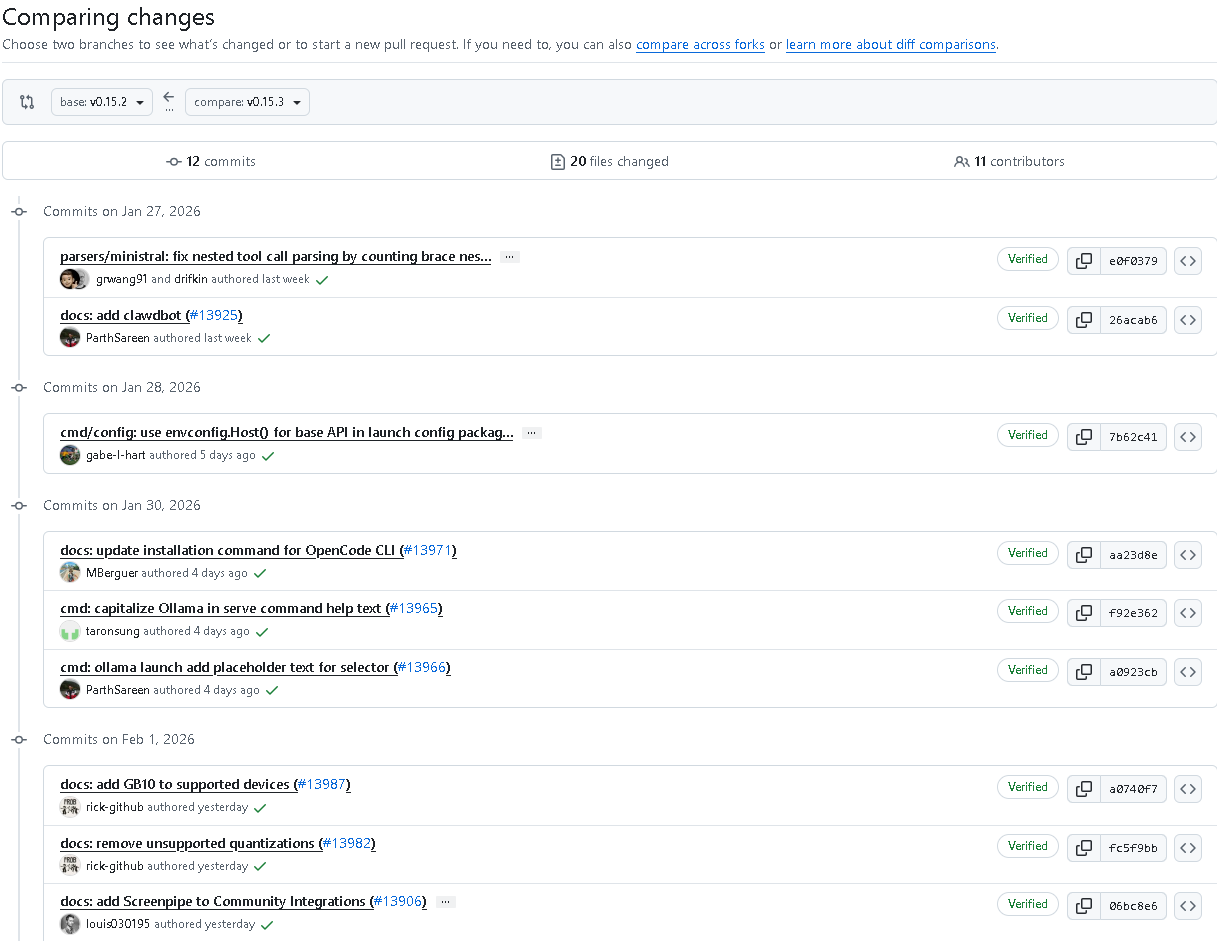This screenshot has width=1217, height=941.
Task: Copy full SHA for commit f92e362
Action: (x=1084, y=613)
